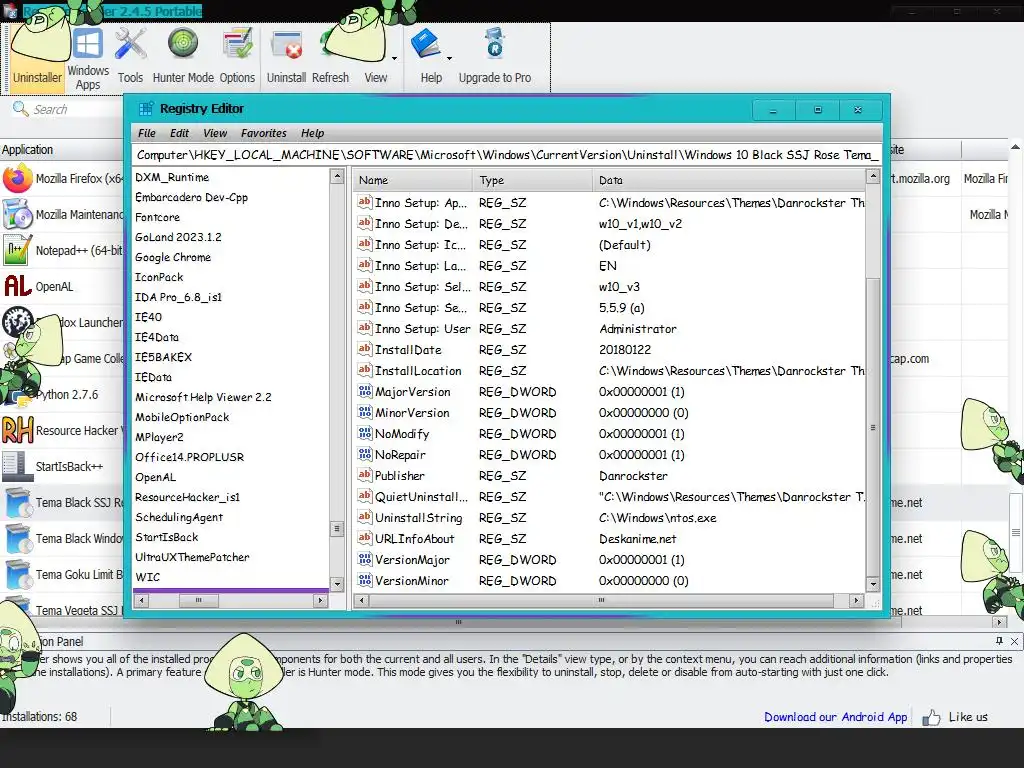Click Refresh label in Revo toolbar

coord(330,77)
